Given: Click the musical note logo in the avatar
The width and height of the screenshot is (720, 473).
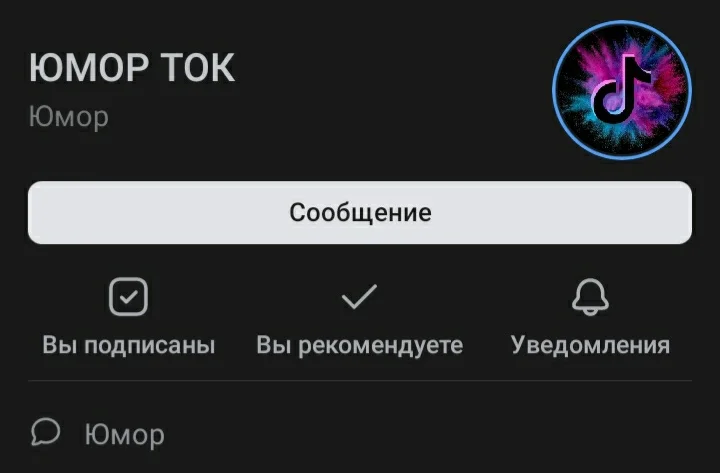Looking at the screenshot, I should tap(620, 90).
